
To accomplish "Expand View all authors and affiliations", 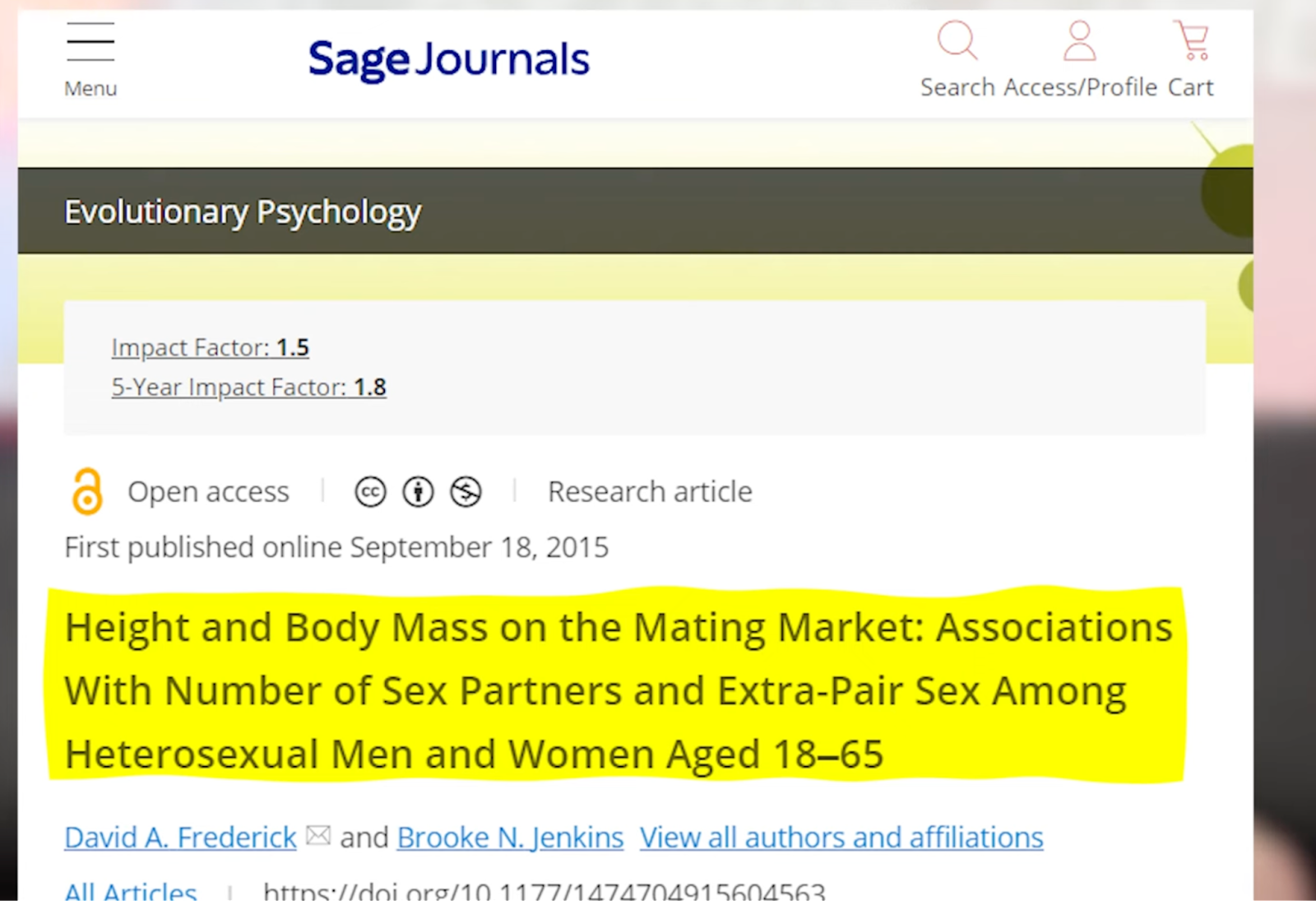I will tap(841, 837).
